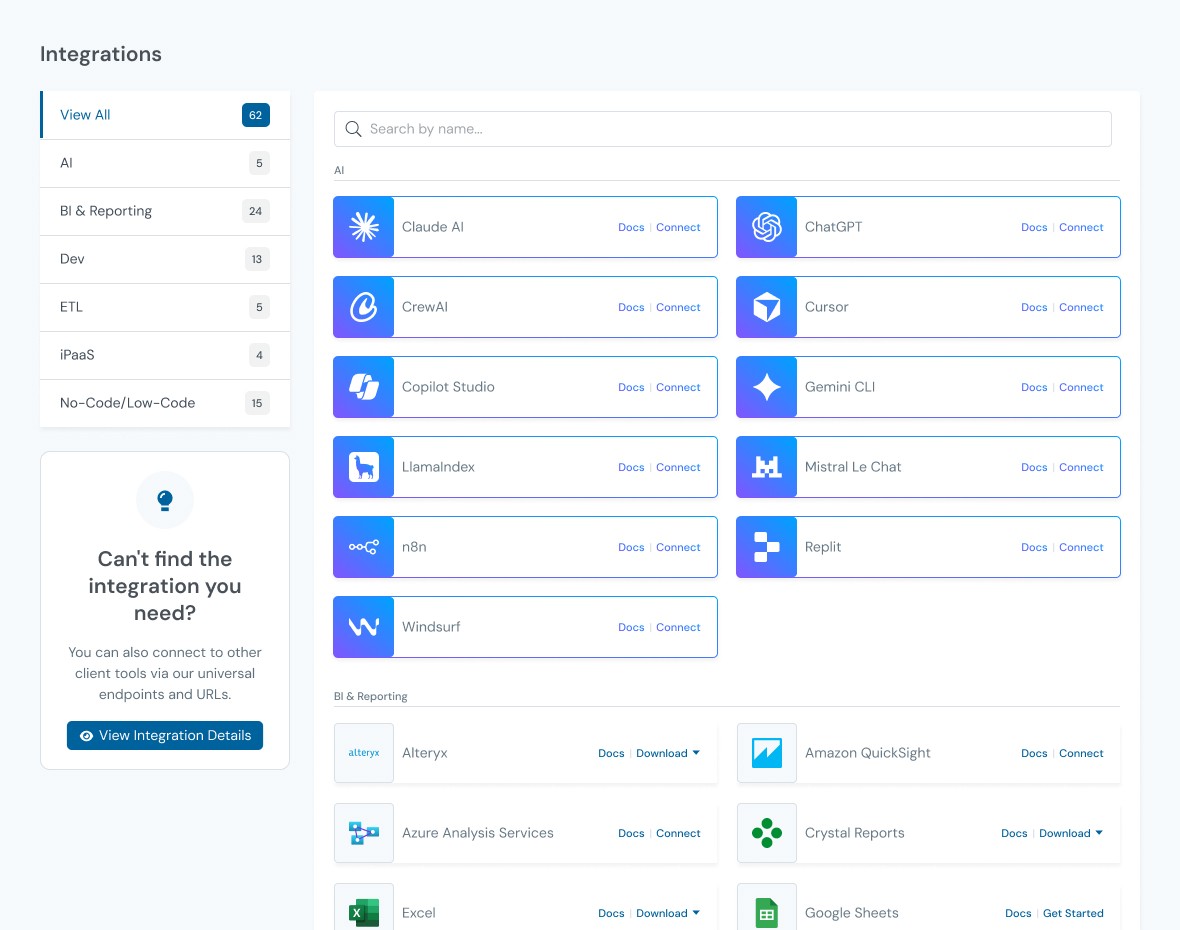This screenshot has width=1180, height=930.
Task: Connect Azure Analysis Services integration
Action: click(x=678, y=833)
